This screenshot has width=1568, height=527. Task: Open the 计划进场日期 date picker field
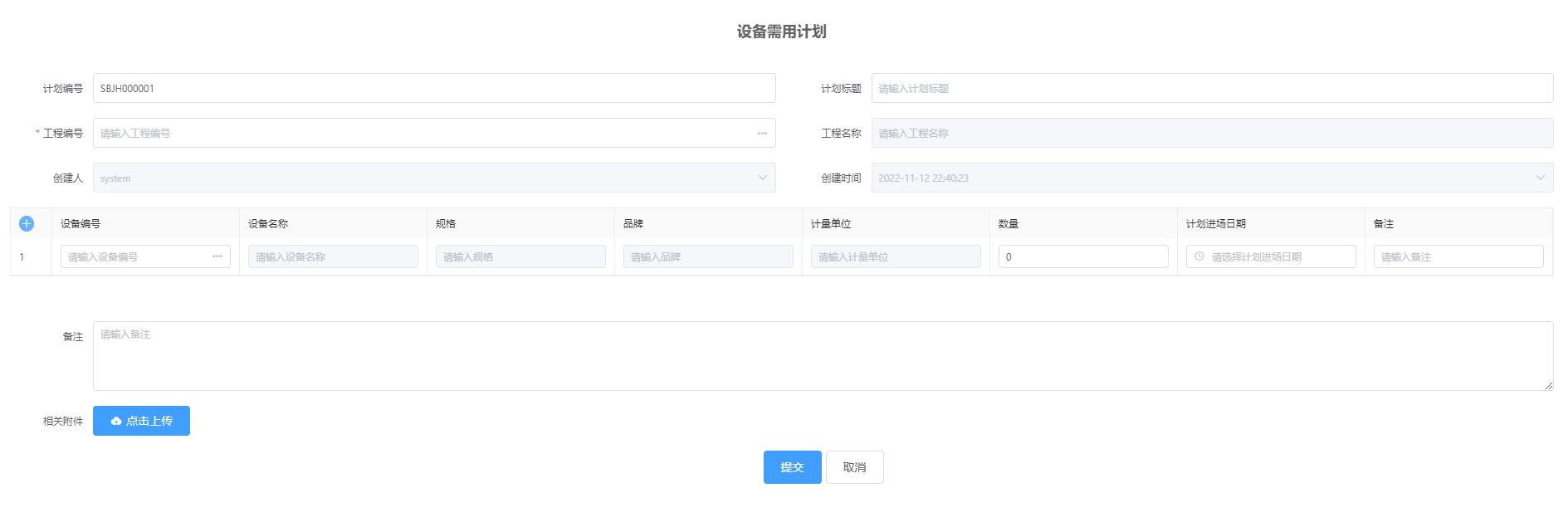coord(1271,256)
